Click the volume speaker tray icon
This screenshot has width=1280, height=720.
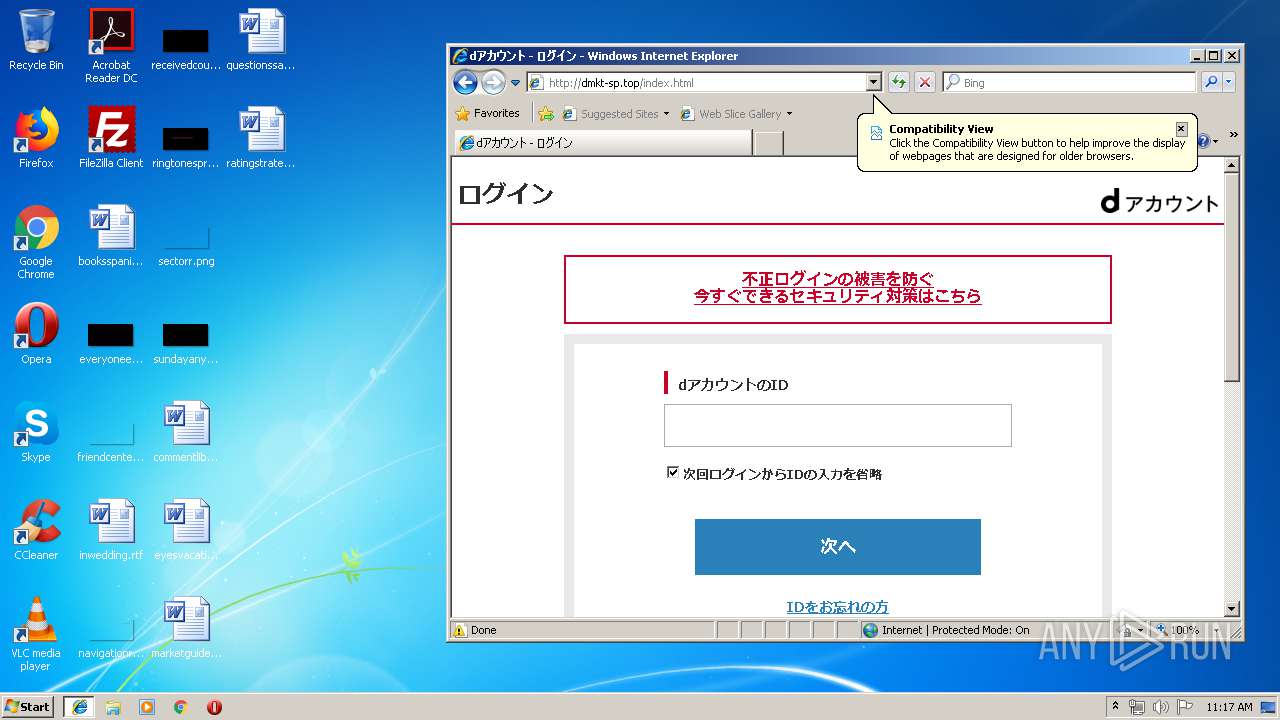pyautogui.click(x=1161, y=706)
